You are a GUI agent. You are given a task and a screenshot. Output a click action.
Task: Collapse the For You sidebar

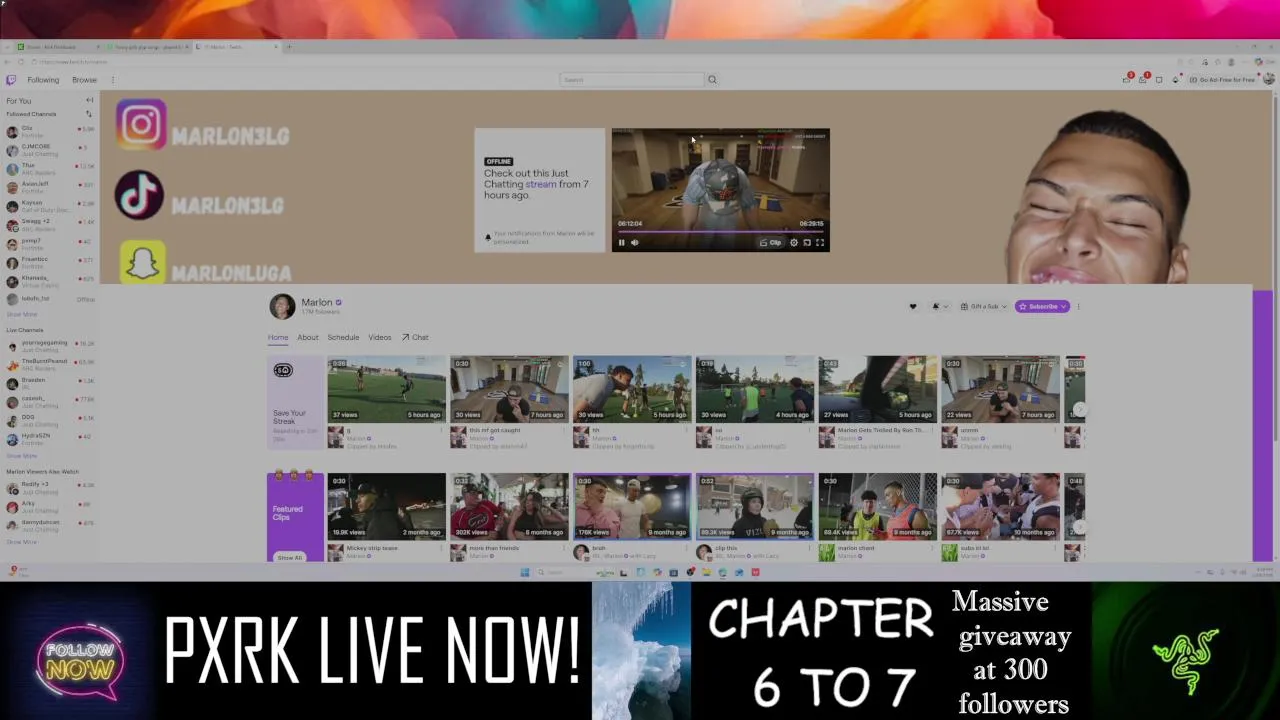point(89,100)
